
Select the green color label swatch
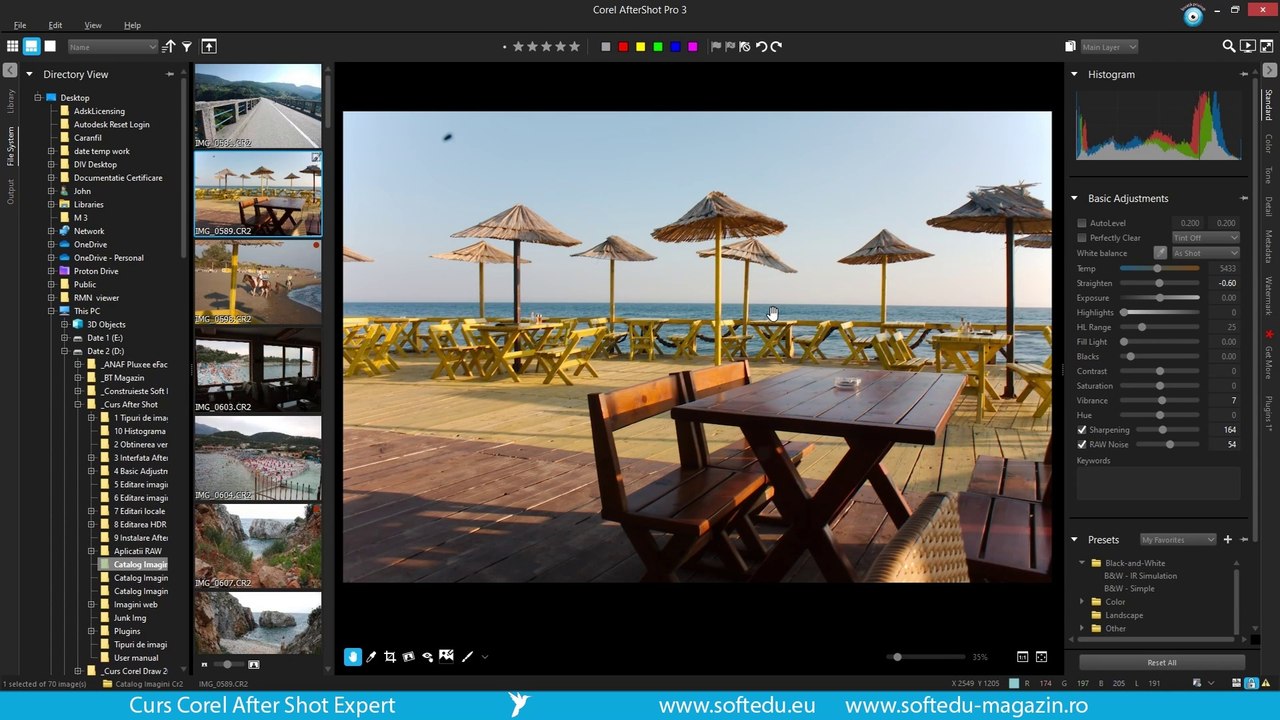[658, 47]
